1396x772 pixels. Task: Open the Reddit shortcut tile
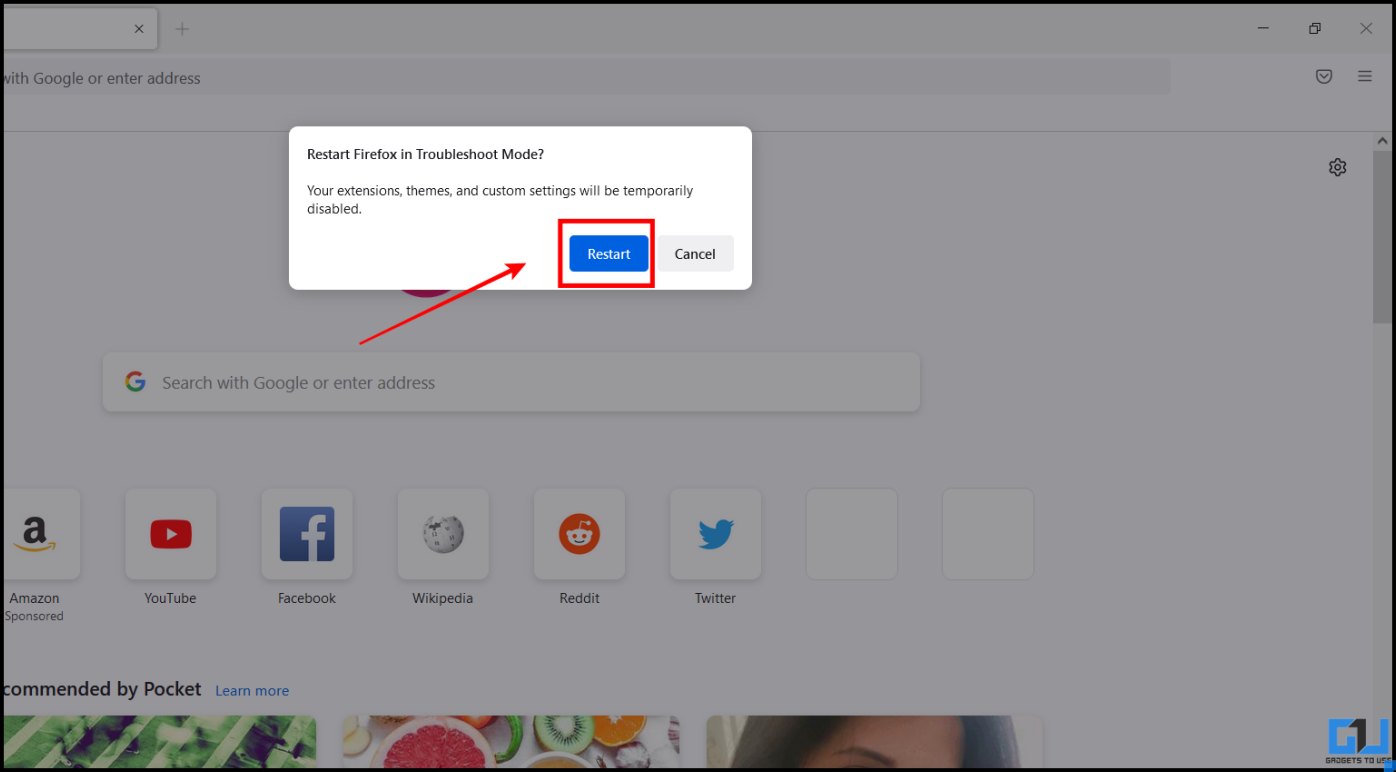click(x=579, y=534)
